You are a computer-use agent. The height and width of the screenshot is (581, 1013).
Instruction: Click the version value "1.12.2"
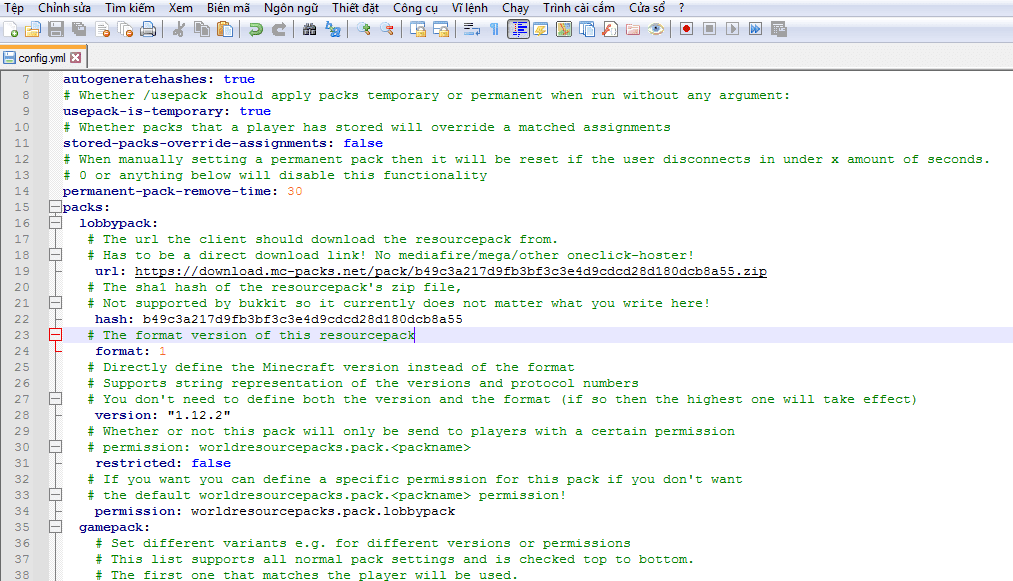(199, 416)
